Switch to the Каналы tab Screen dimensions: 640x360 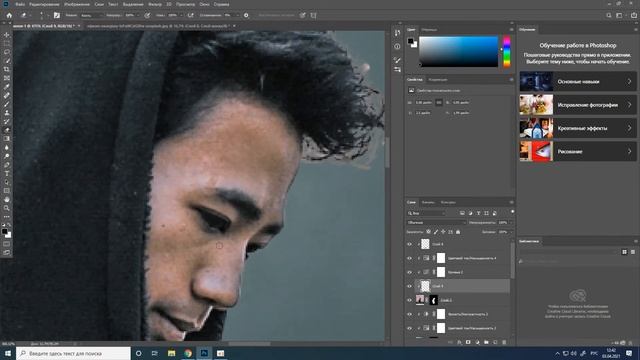point(428,202)
